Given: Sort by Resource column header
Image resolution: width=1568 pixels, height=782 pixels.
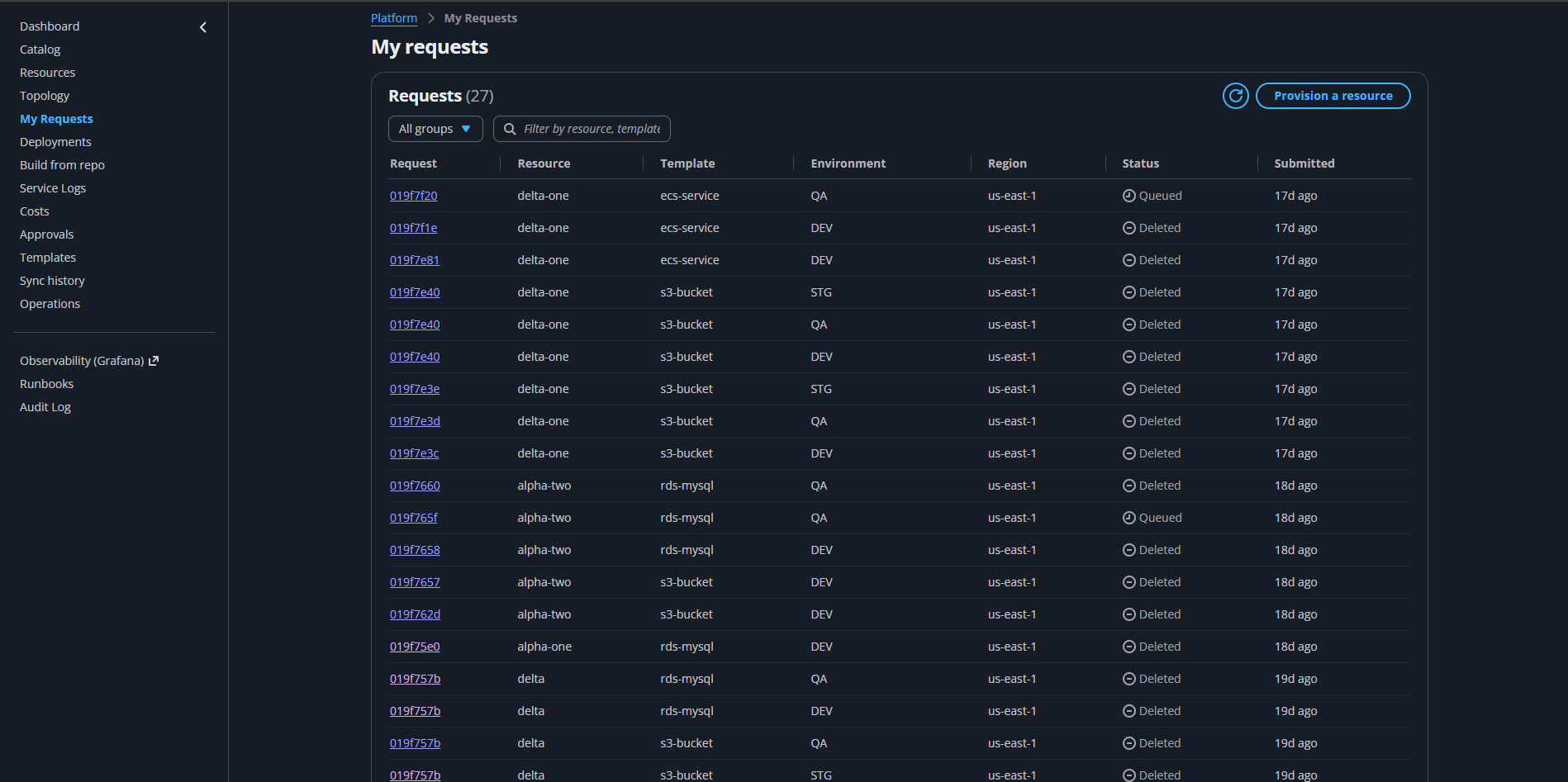Looking at the screenshot, I should [544, 164].
